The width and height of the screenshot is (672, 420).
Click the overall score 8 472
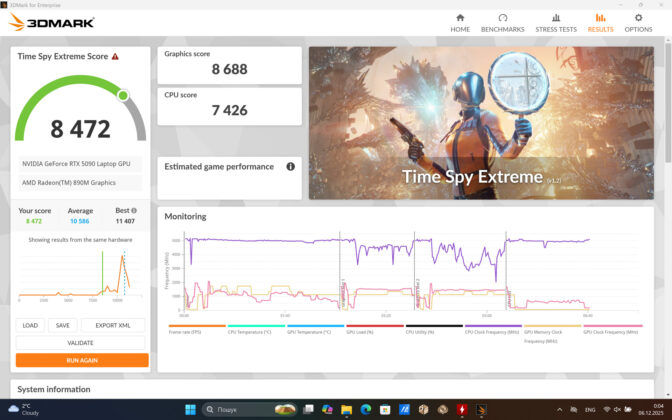coord(81,129)
